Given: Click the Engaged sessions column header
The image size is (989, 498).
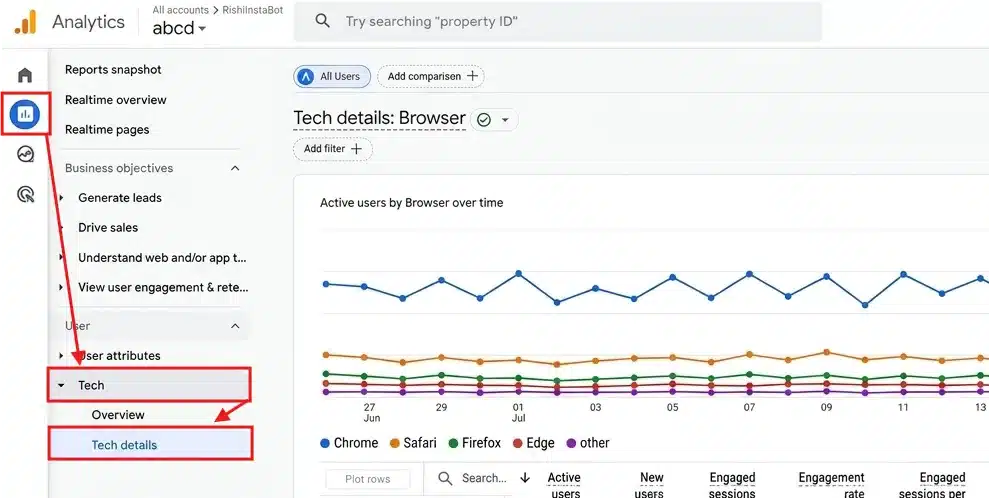Looking at the screenshot, I should click(732, 485).
